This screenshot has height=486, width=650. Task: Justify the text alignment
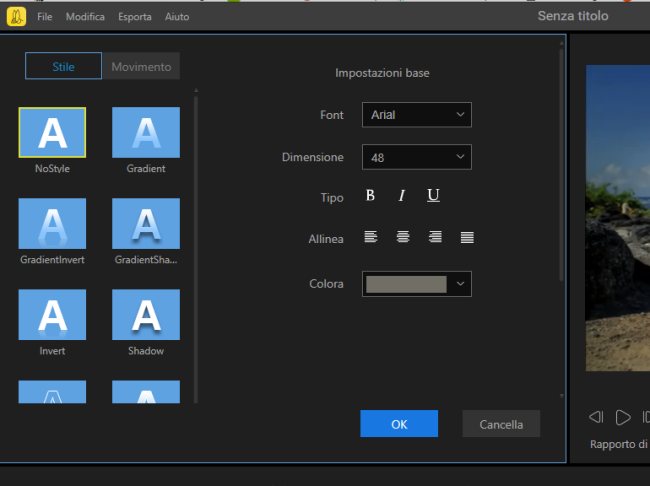467,238
